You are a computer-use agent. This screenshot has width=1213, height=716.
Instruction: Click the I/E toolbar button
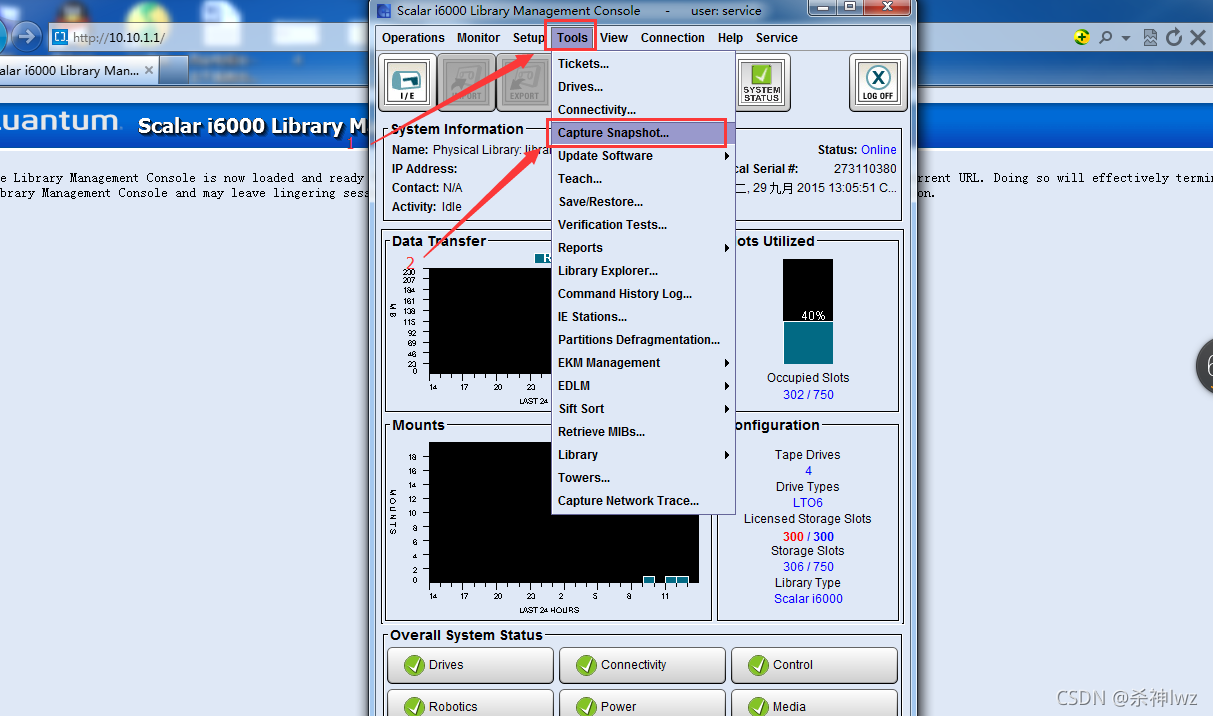click(407, 82)
